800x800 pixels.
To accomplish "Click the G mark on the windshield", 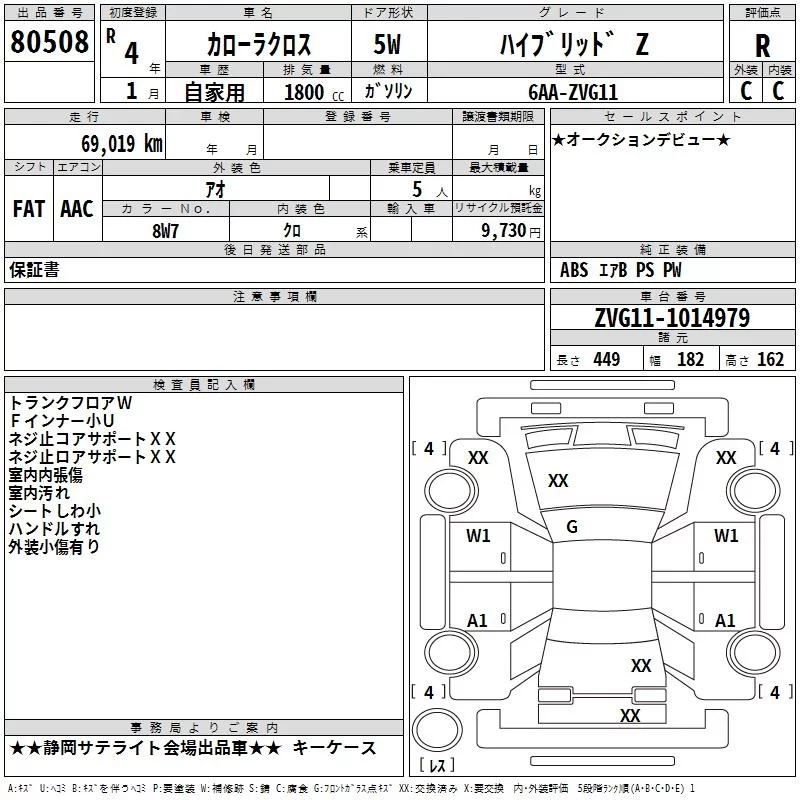I will click(x=572, y=527).
